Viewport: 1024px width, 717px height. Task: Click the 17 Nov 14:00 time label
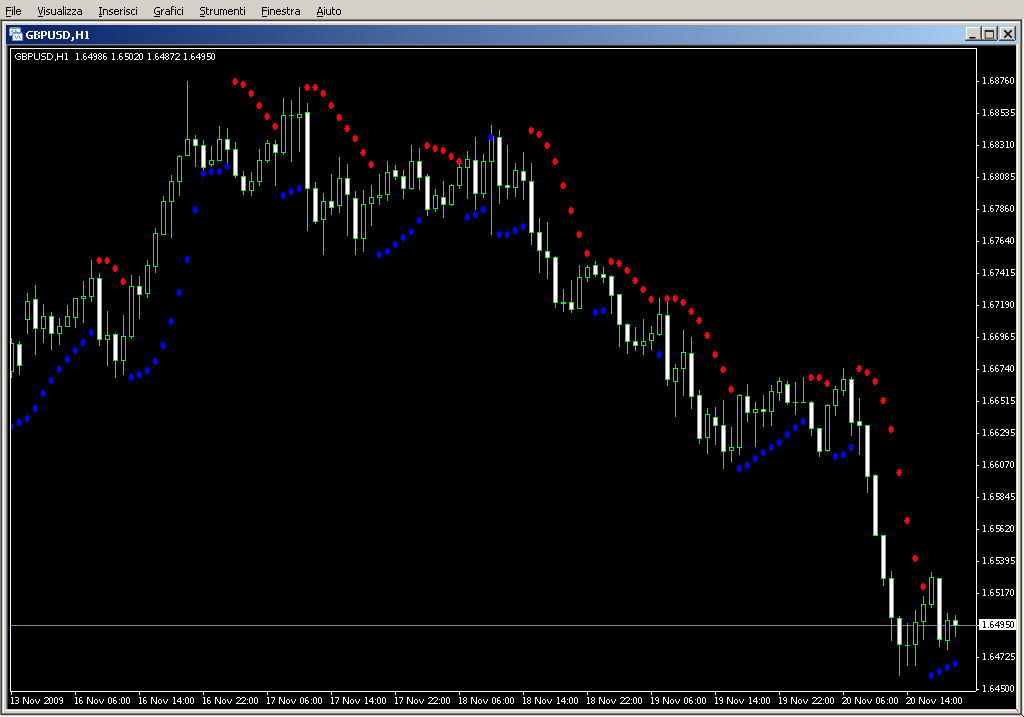coord(358,701)
